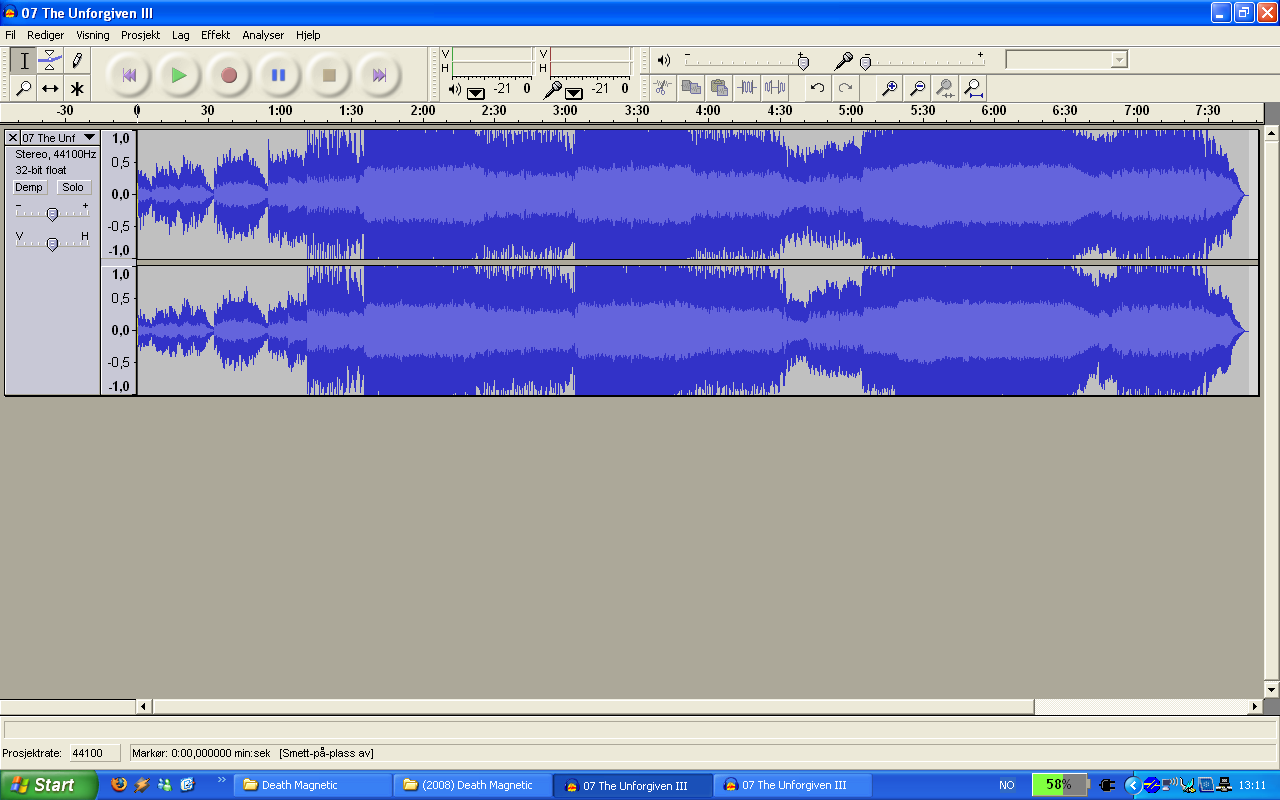
Task: Click 'Stereo, 44100Hz' track info text
Action: (x=55, y=154)
